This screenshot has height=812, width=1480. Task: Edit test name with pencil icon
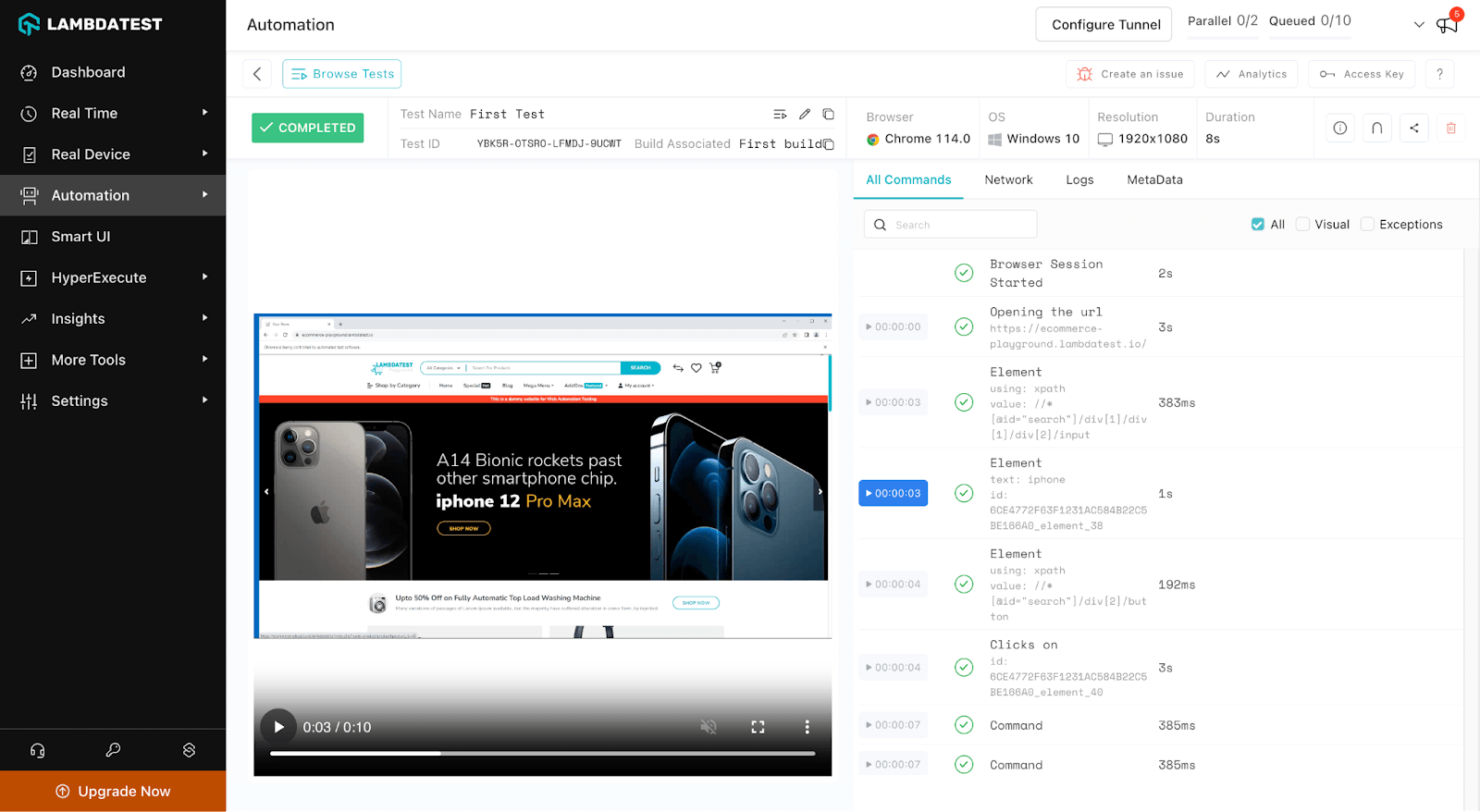[805, 114]
